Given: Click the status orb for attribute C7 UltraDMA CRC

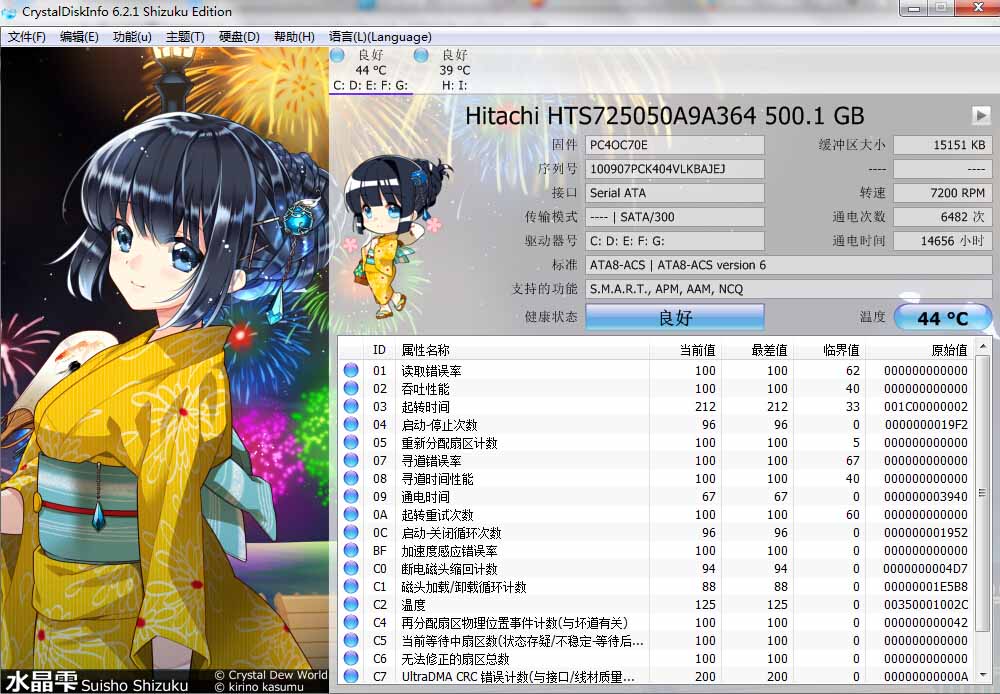Looking at the screenshot, I should point(351,677).
